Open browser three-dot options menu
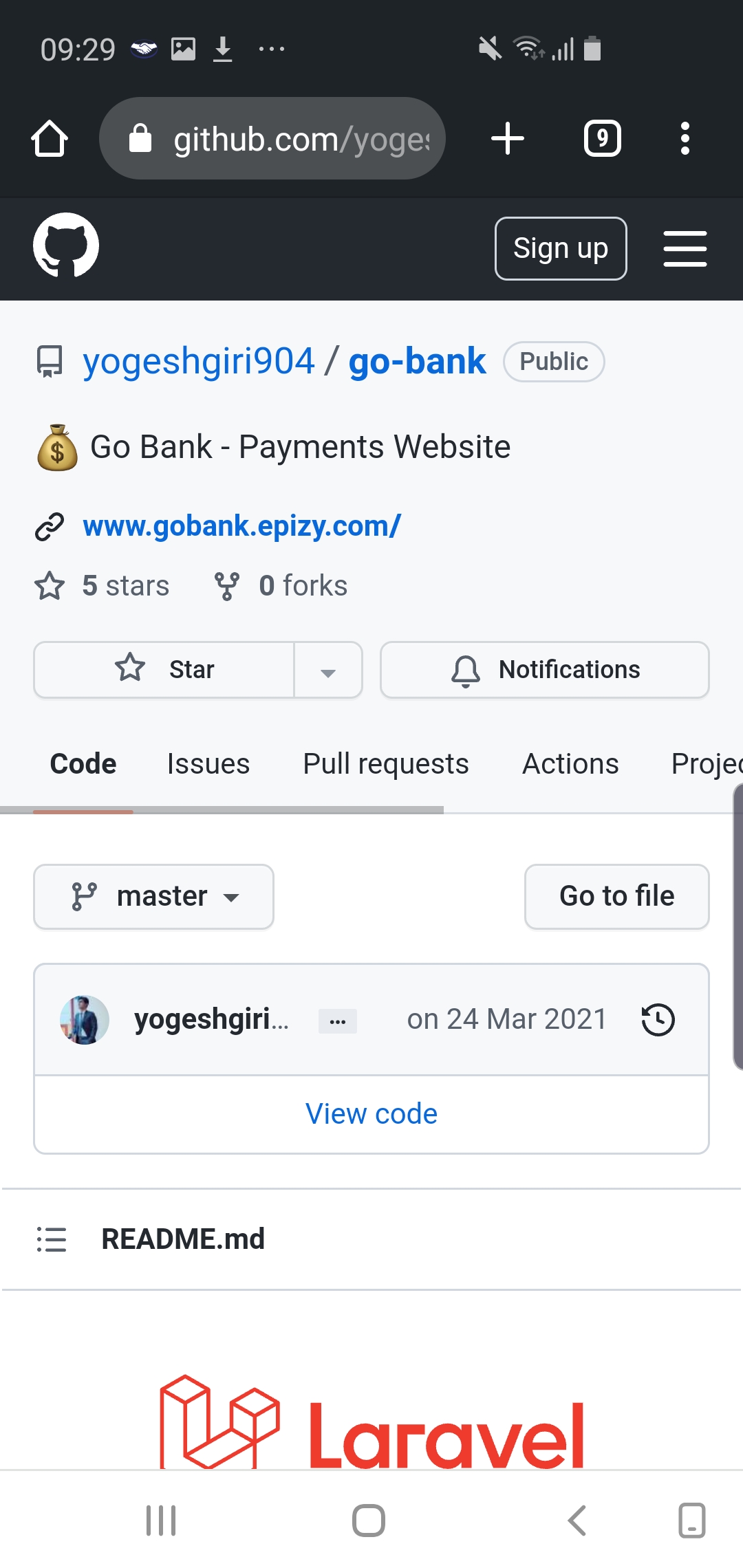This screenshot has width=743, height=1568. click(685, 139)
